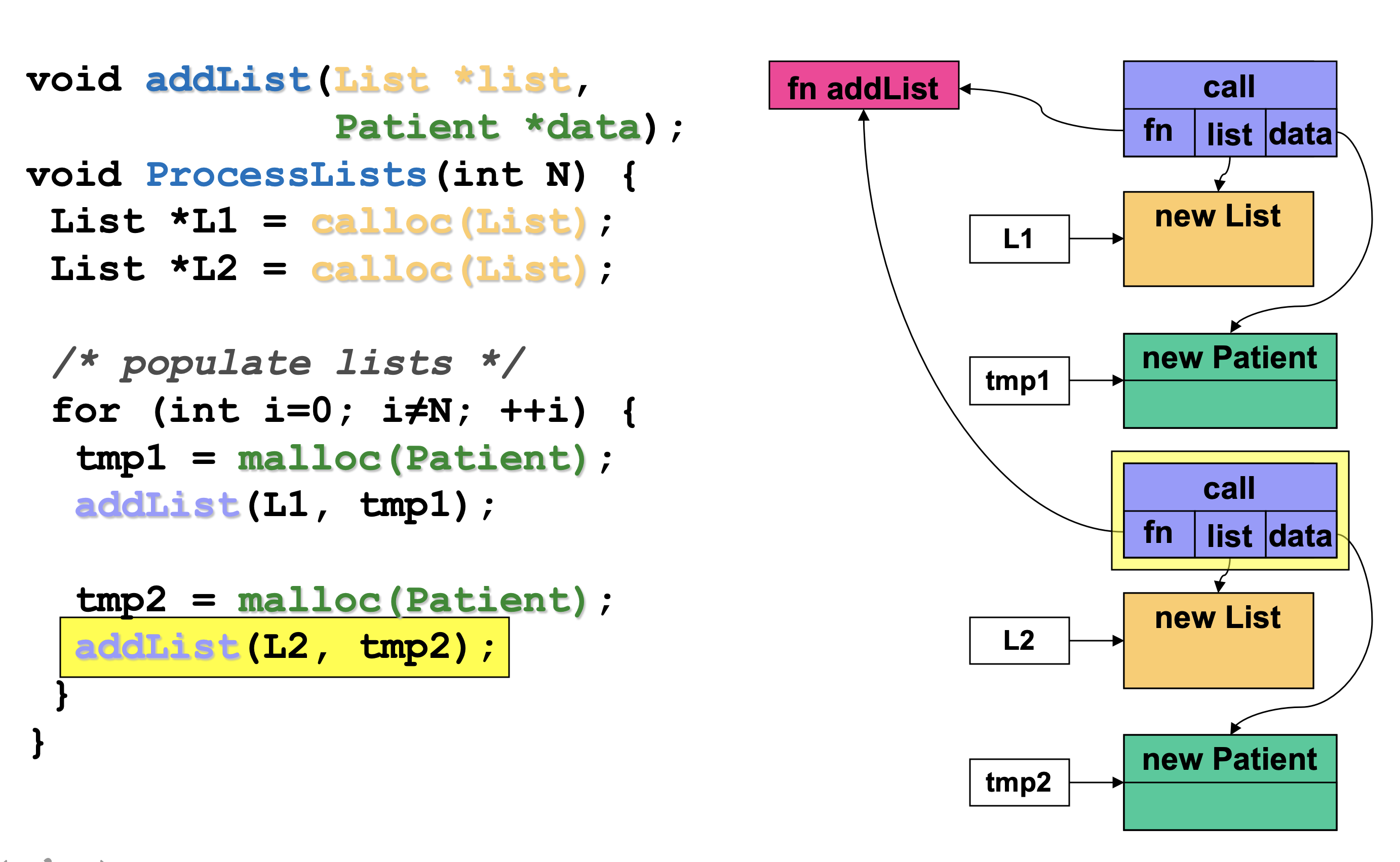
Task: Click the tmp1 variable box
Action: click(x=1019, y=381)
